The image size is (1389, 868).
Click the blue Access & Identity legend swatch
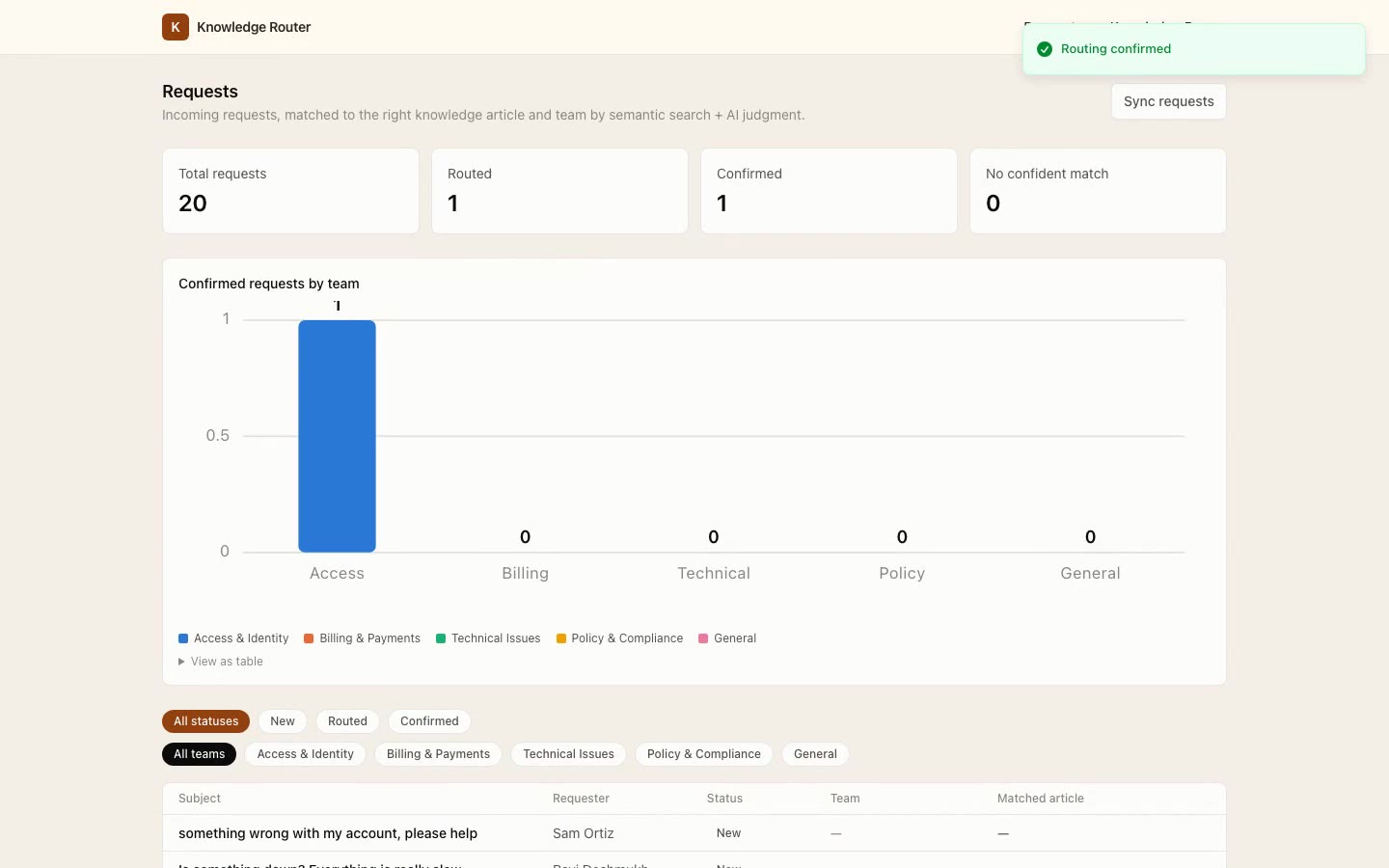[183, 638]
